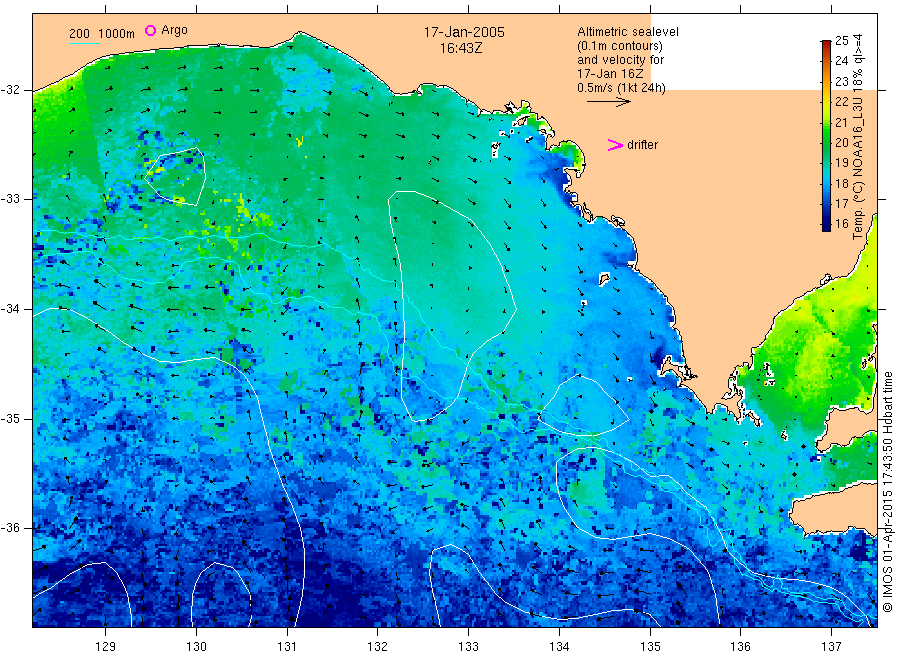900x660 pixels.
Task: Click the time label 16:43Z
Action: tap(461, 48)
